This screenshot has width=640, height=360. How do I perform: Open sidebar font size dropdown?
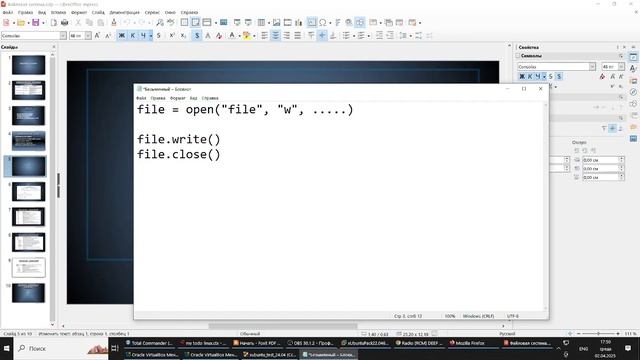621,67
